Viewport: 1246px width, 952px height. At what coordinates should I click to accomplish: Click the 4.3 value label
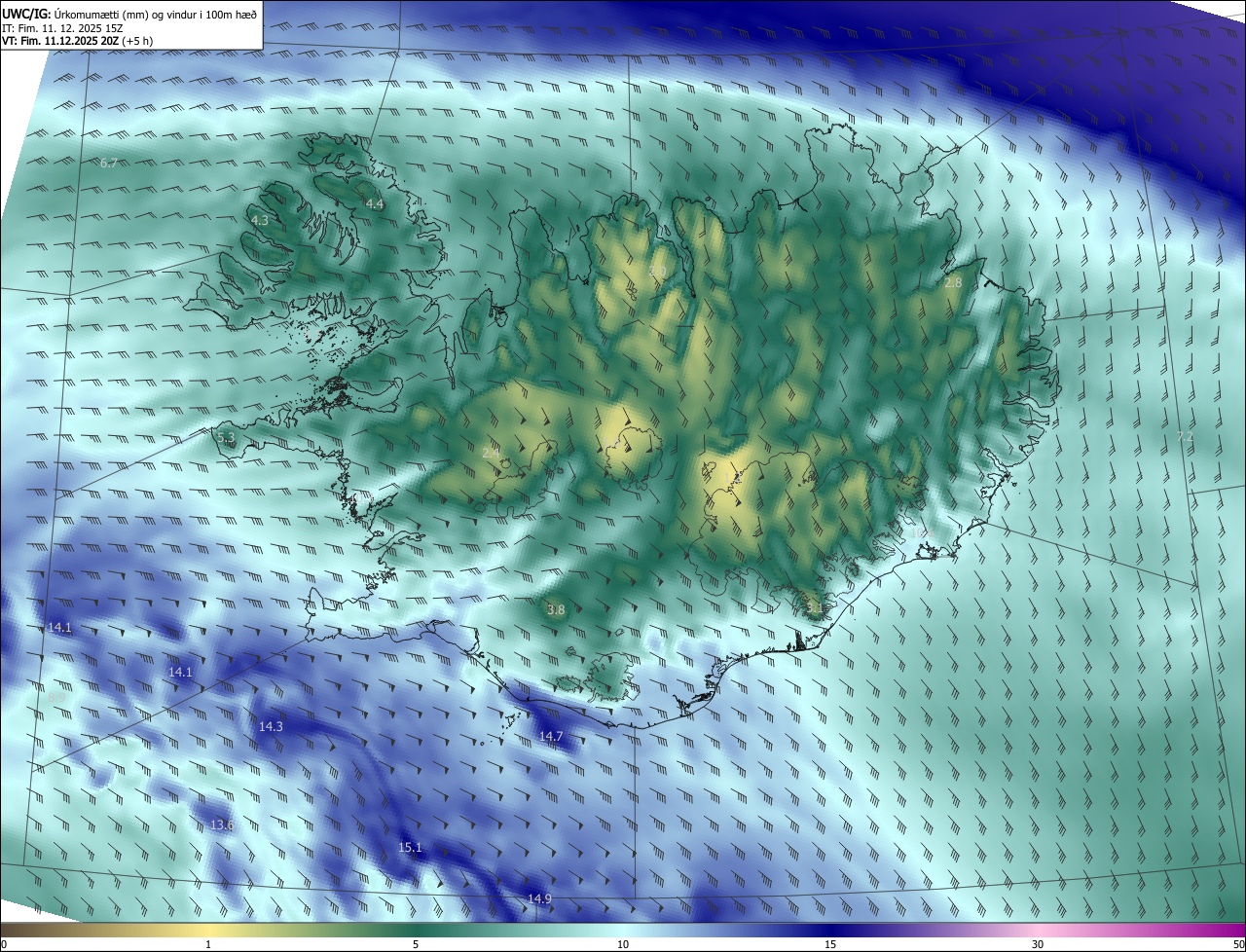click(x=260, y=221)
